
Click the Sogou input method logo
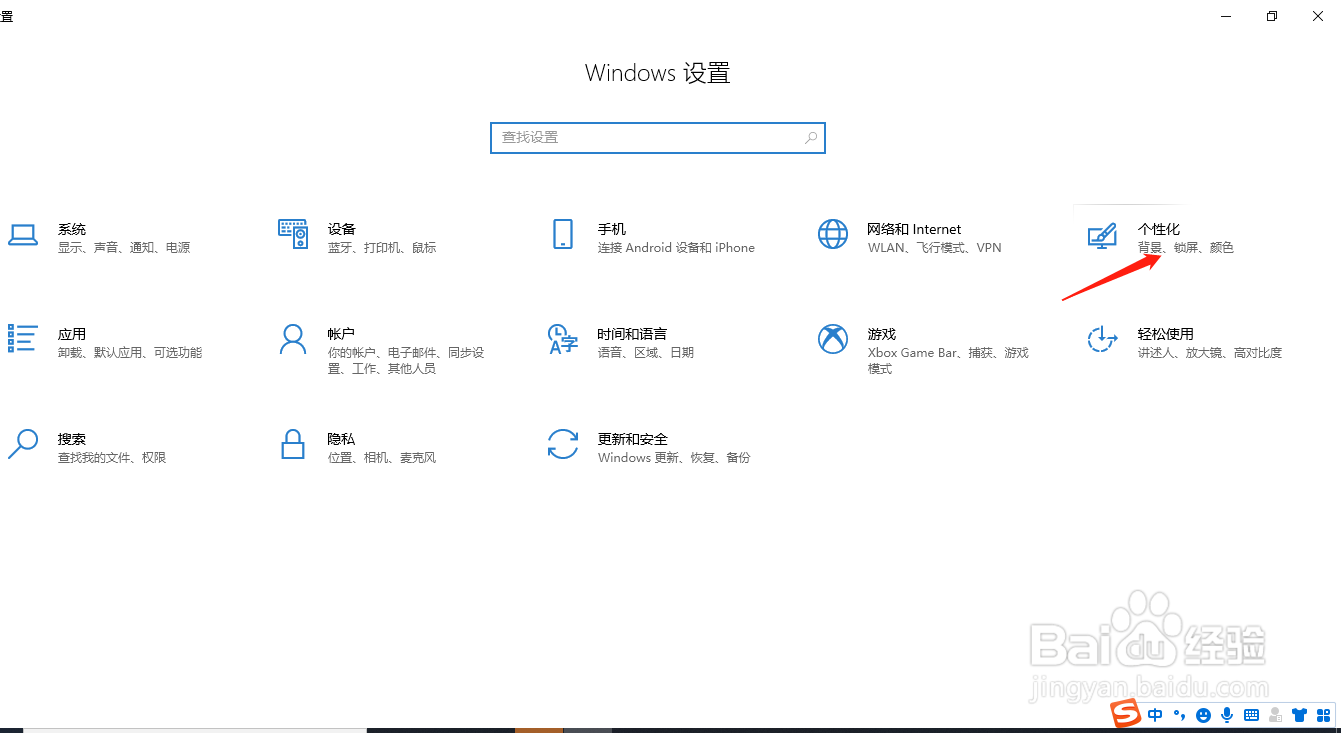coord(1126,714)
